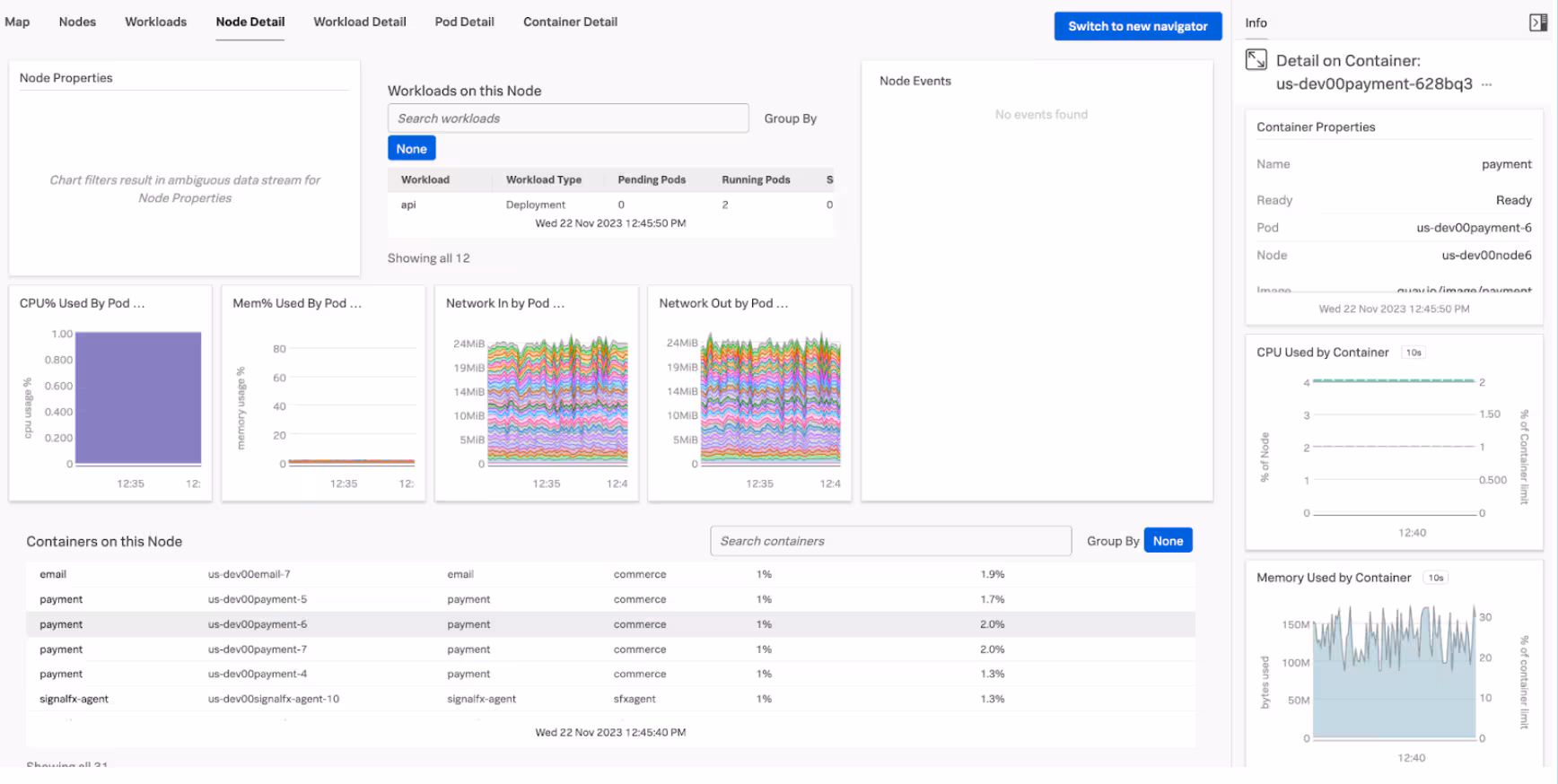Switch to the Workloads tab
Image resolution: width=1558 pixels, height=784 pixels.
click(x=155, y=22)
